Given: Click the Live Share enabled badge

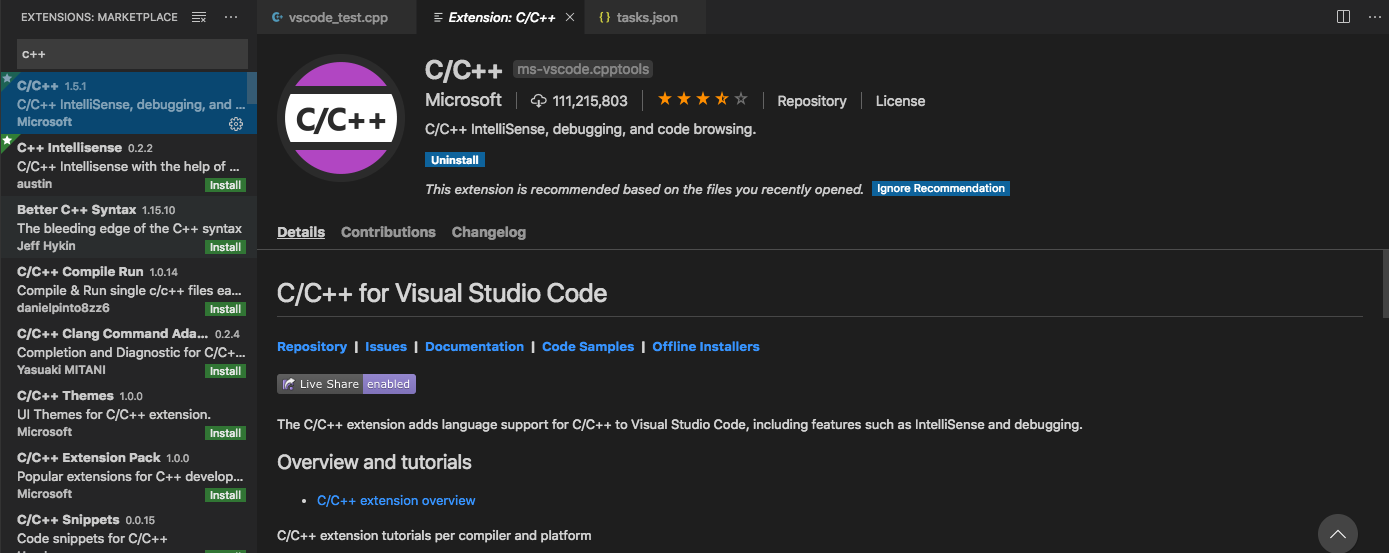Looking at the screenshot, I should click(x=346, y=384).
